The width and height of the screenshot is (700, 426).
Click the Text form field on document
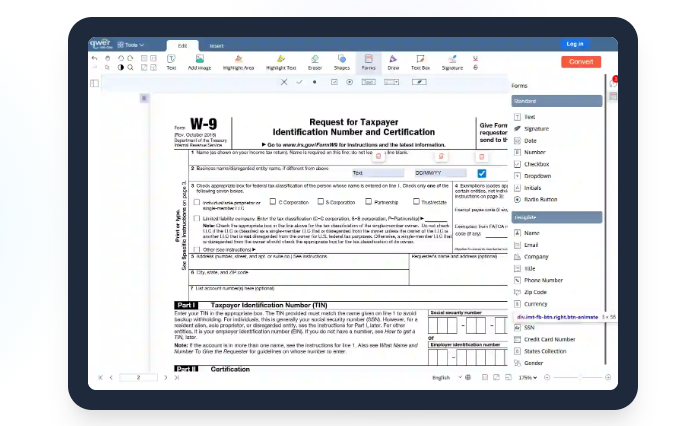pyautogui.click(x=378, y=173)
